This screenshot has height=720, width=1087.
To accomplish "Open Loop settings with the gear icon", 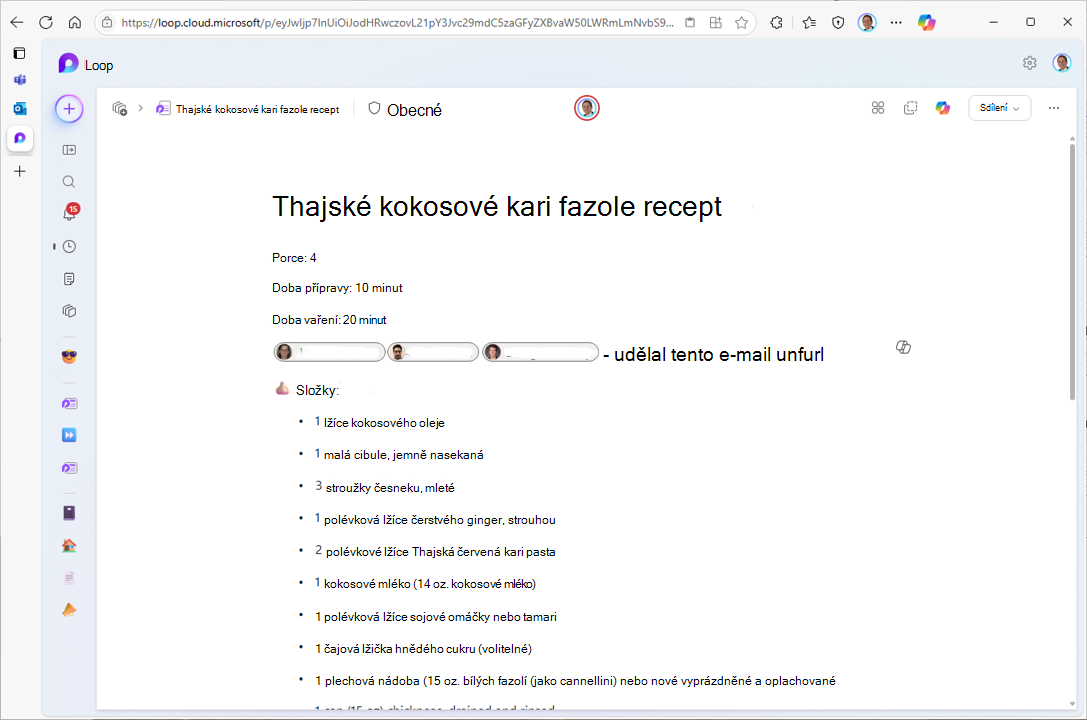I will (x=1030, y=62).
